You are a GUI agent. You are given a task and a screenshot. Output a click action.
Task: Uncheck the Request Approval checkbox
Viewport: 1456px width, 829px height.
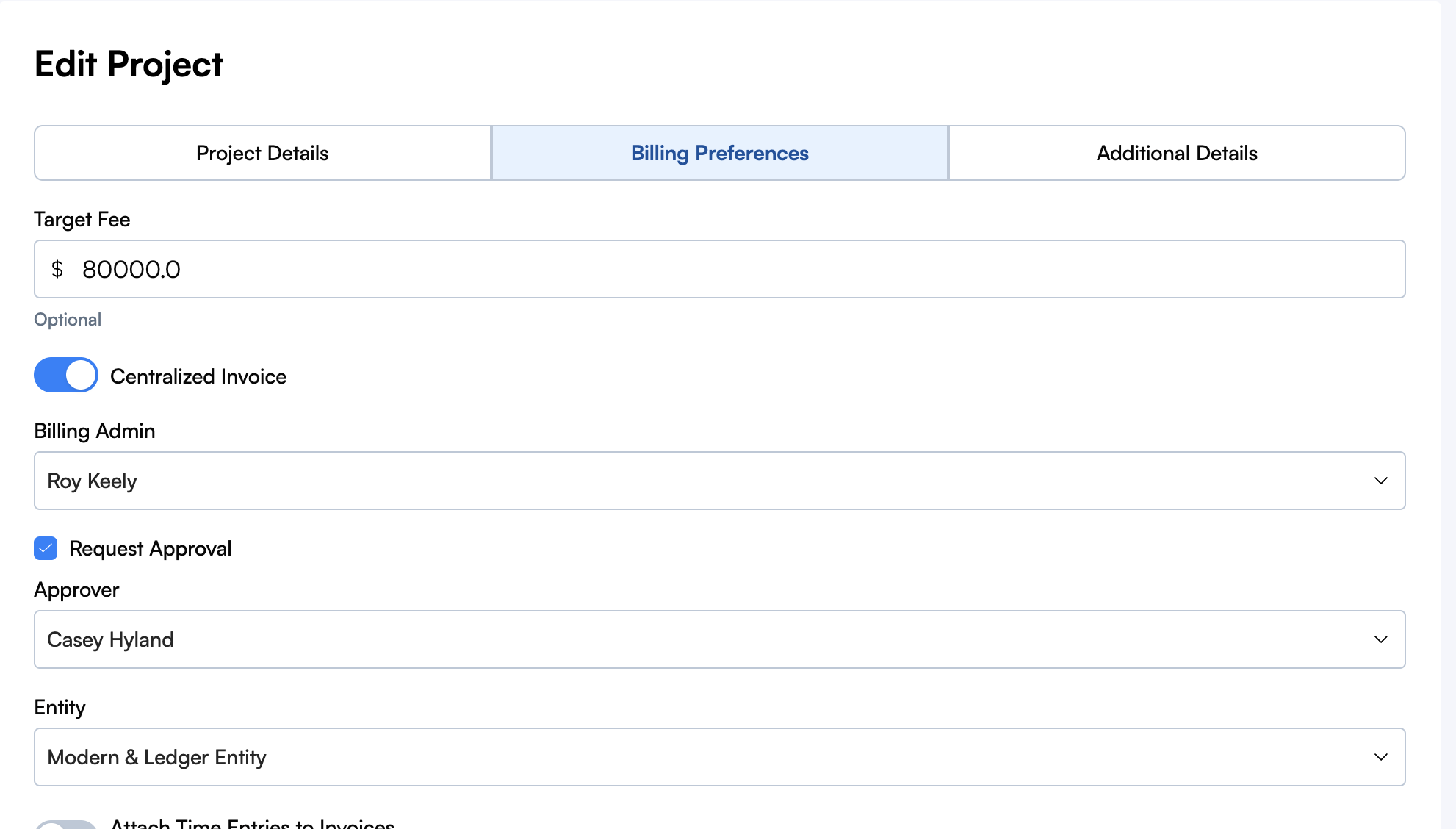tap(46, 548)
